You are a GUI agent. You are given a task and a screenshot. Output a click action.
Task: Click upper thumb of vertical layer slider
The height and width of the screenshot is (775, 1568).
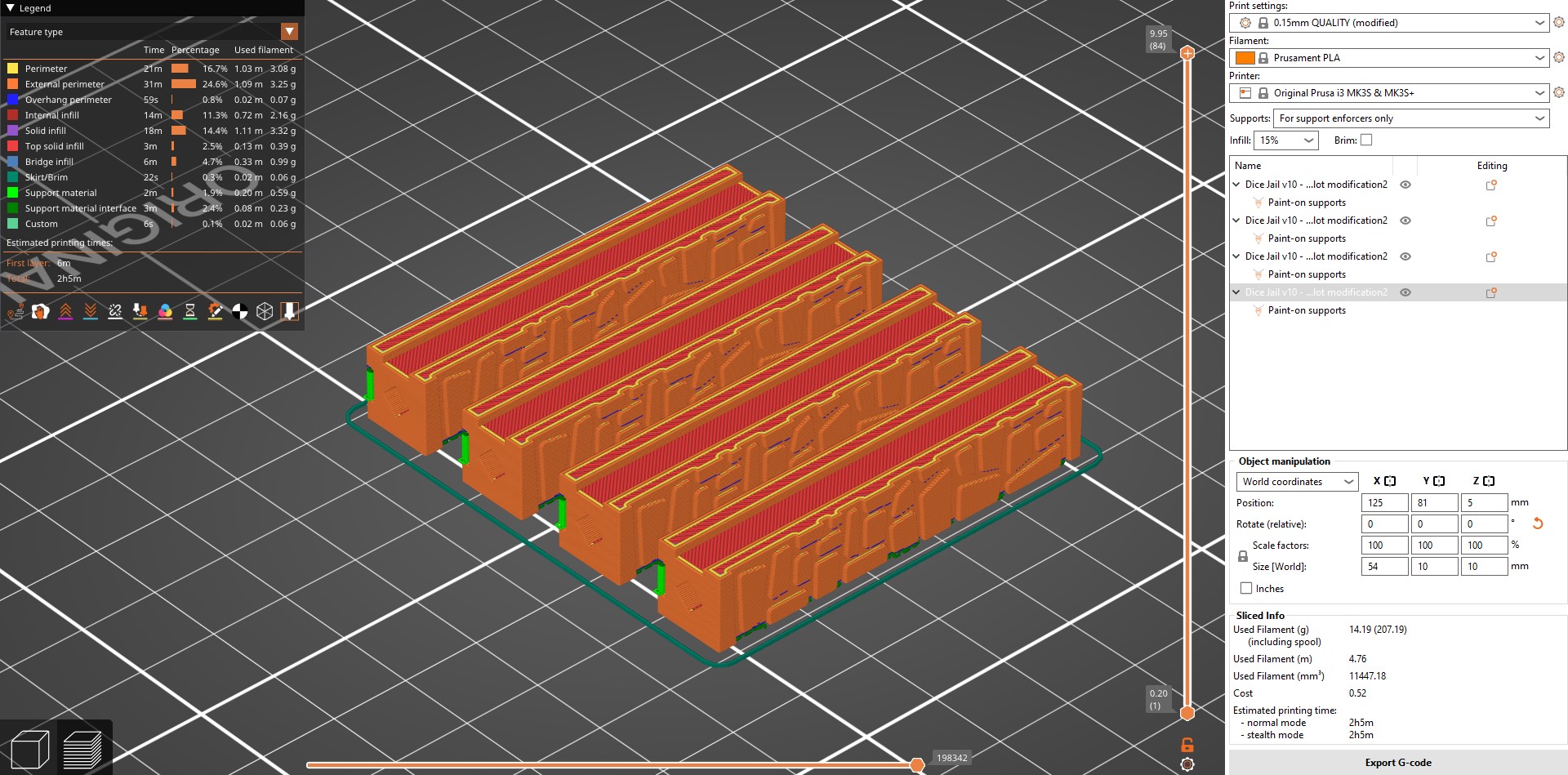[1187, 53]
